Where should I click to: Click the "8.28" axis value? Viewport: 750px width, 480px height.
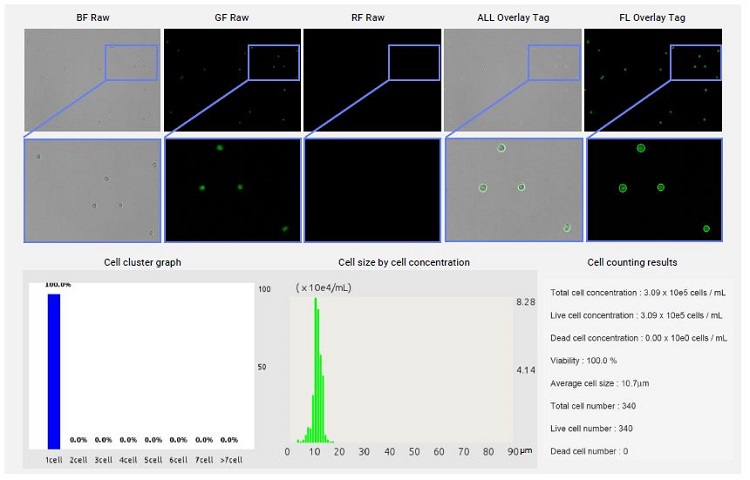pos(526,302)
